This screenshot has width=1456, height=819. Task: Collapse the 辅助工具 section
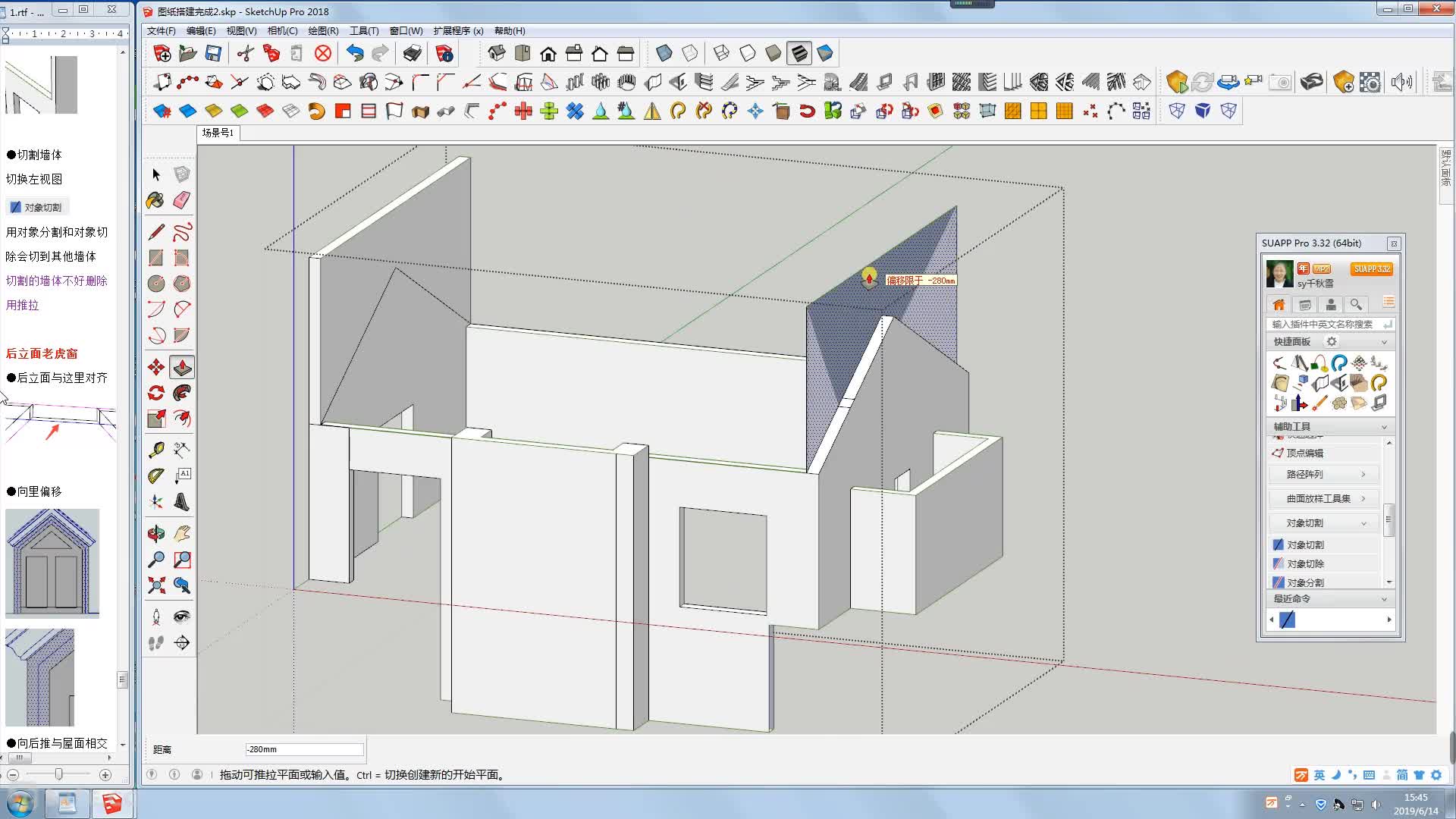pyautogui.click(x=1384, y=427)
